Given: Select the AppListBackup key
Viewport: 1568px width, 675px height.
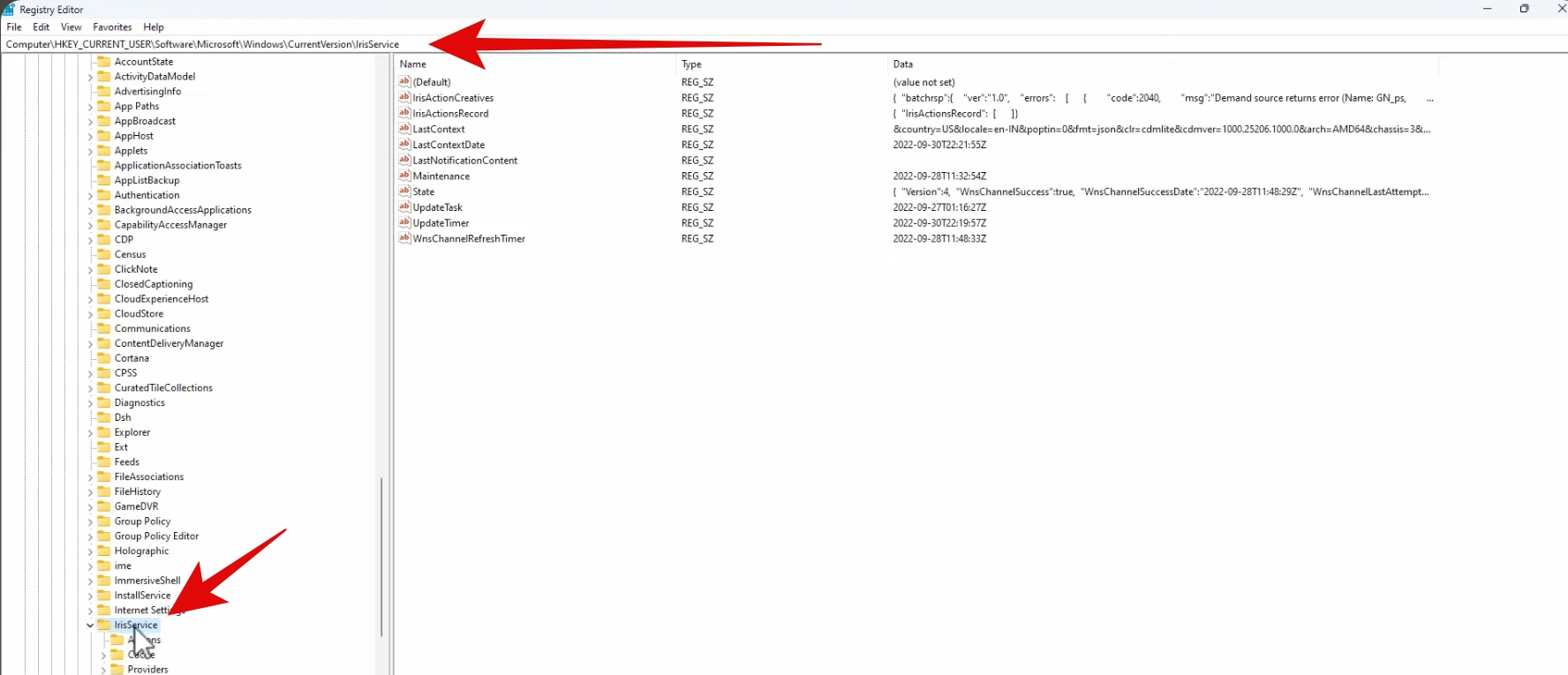Looking at the screenshot, I should pos(147,180).
